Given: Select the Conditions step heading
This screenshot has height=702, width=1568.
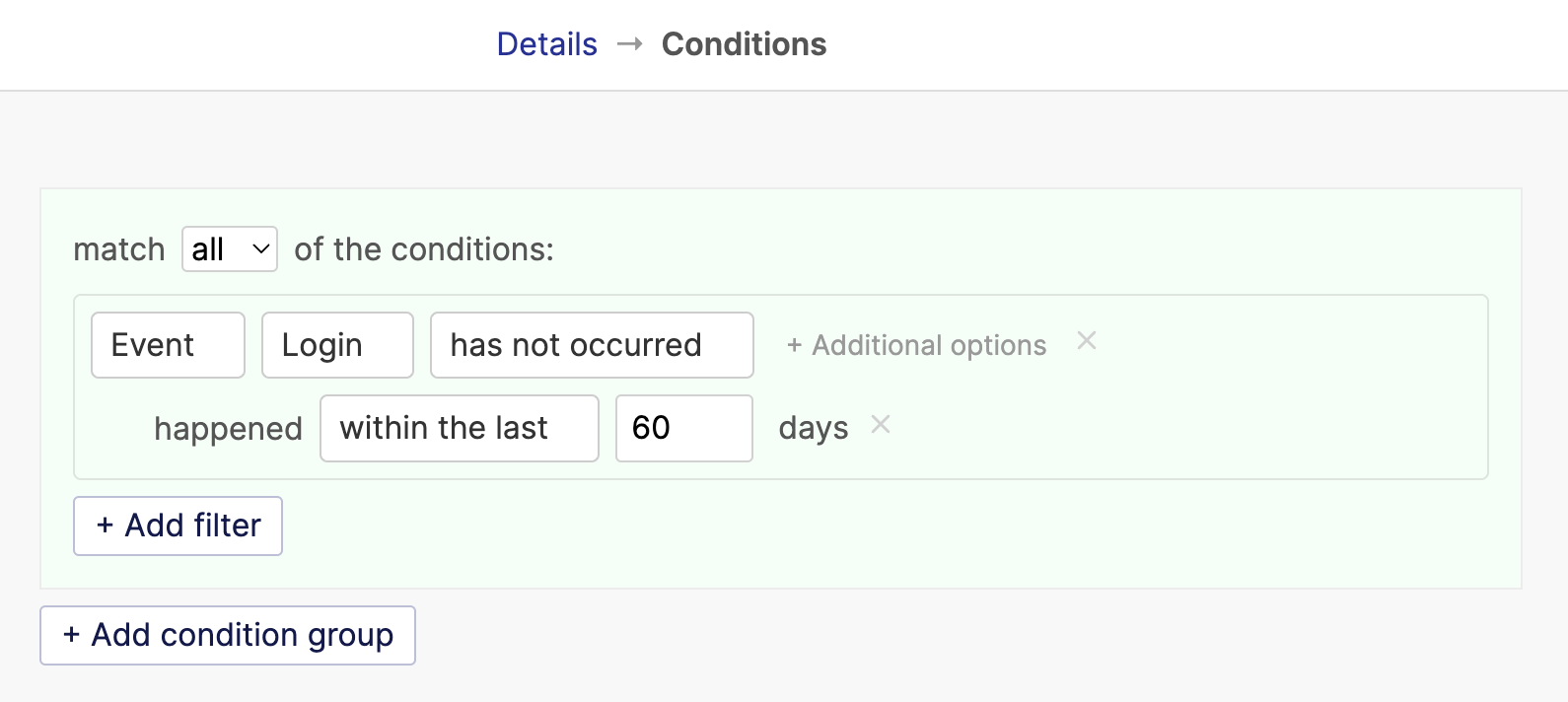Looking at the screenshot, I should pos(744,44).
